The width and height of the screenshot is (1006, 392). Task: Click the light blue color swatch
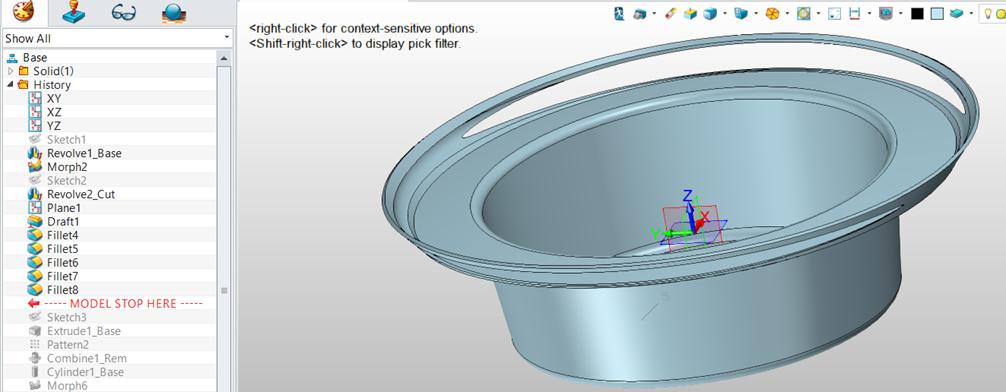[937, 13]
